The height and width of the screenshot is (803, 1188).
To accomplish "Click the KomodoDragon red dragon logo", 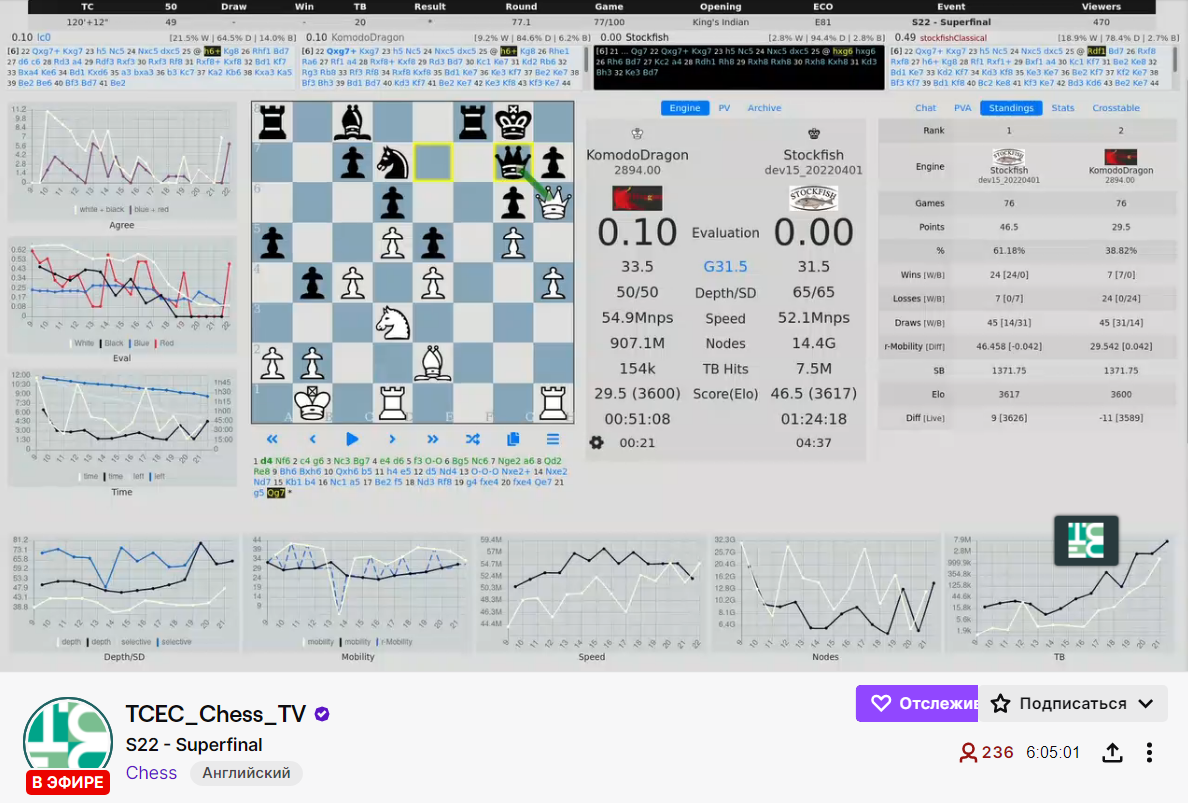I will coord(637,198).
